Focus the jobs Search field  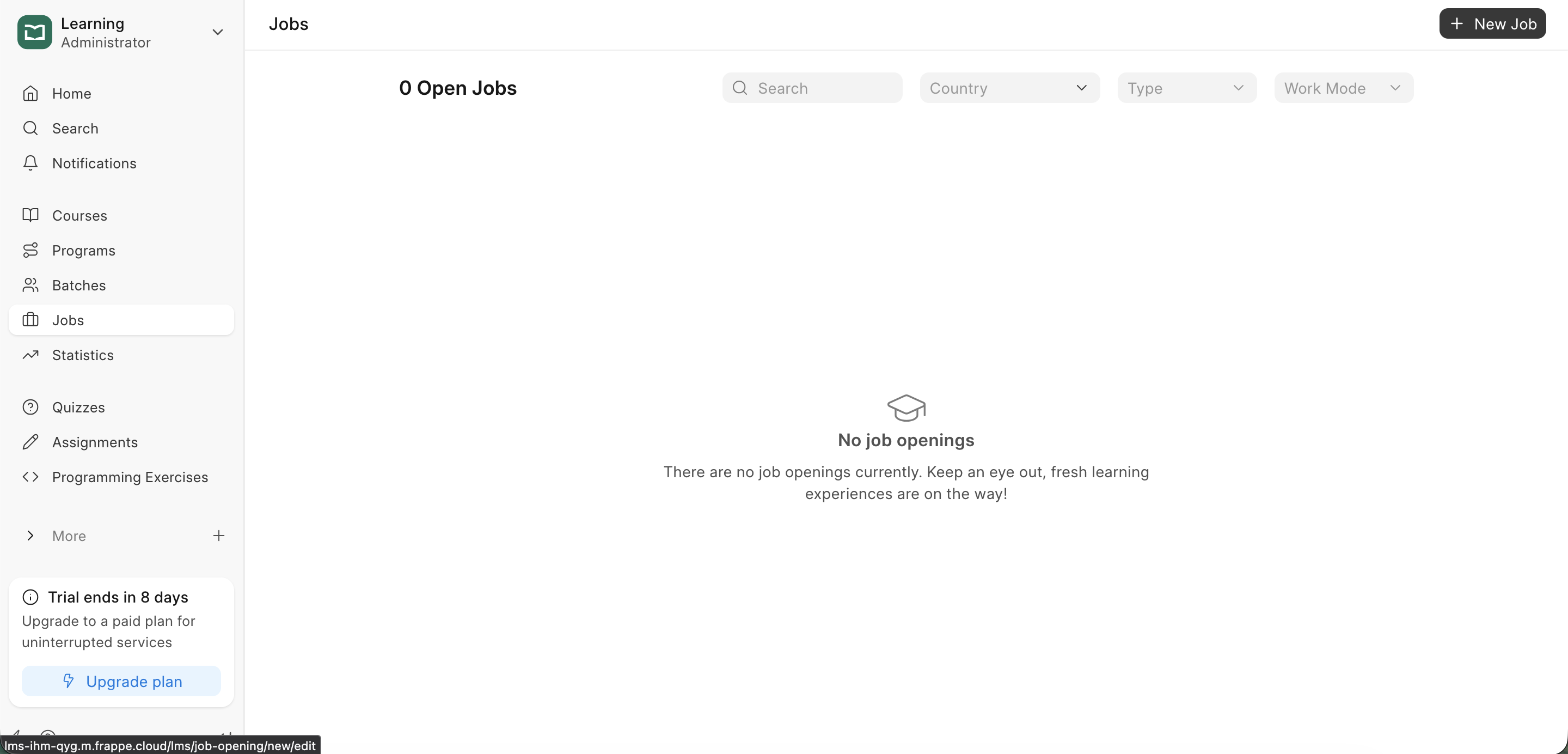pyautogui.click(x=822, y=88)
